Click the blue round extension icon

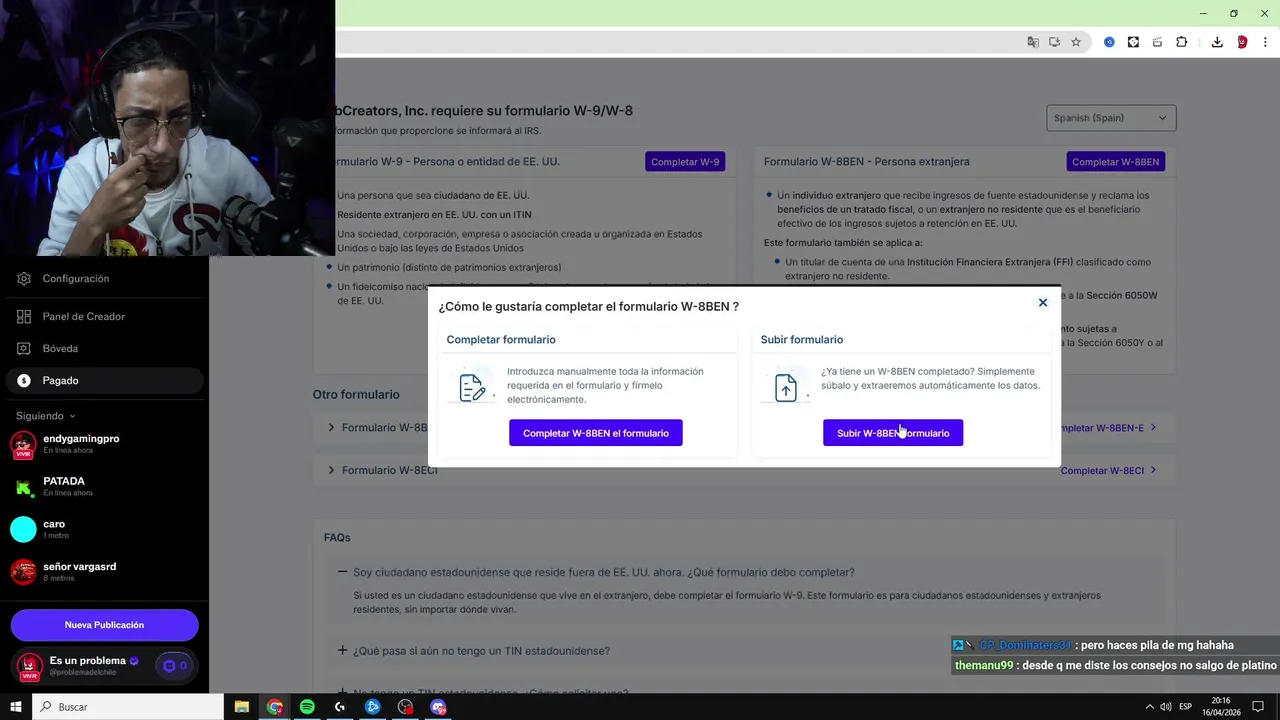[x=1109, y=42]
